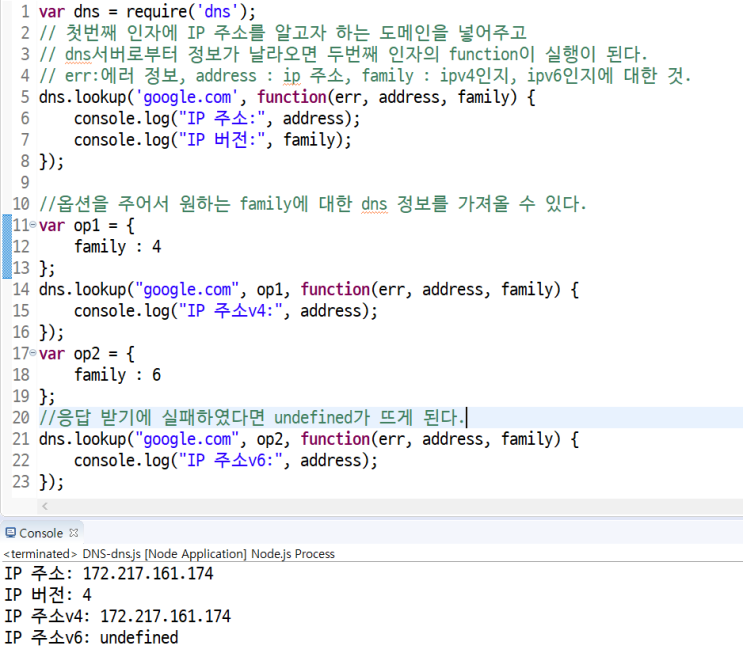Click the 'op1' argument on line 14
743x657 pixels.
point(270,290)
